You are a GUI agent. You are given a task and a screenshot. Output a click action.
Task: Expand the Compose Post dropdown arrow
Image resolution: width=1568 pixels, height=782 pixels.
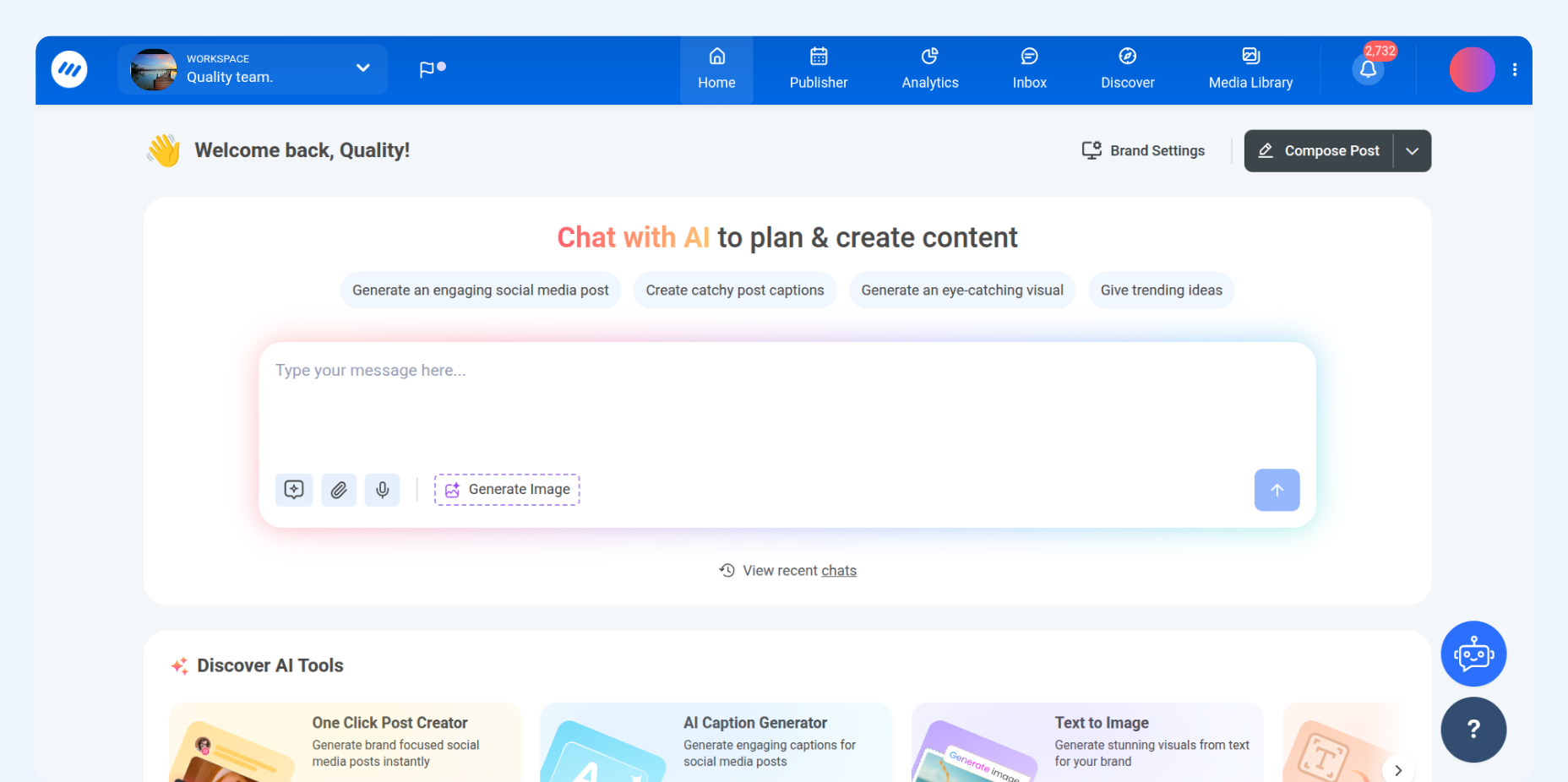coord(1413,151)
